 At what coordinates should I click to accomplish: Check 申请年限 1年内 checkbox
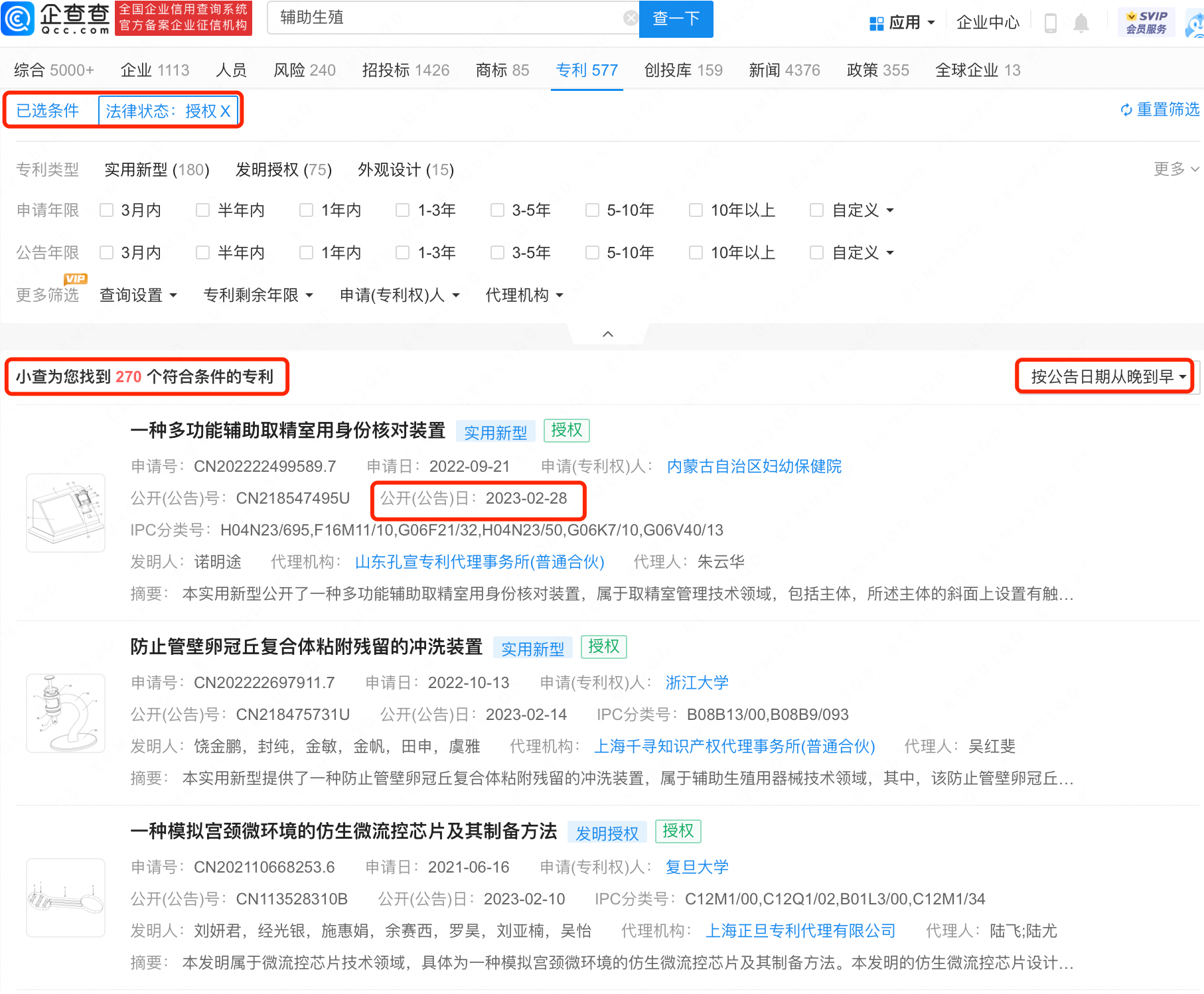pyautogui.click(x=306, y=210)
